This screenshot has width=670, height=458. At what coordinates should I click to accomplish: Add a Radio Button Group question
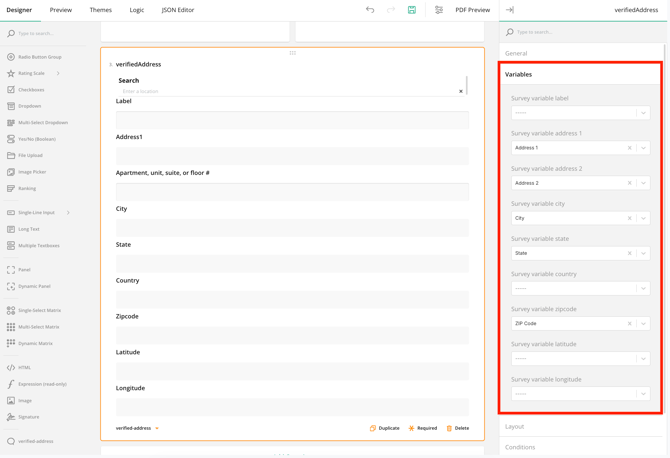tap(34, 57)
